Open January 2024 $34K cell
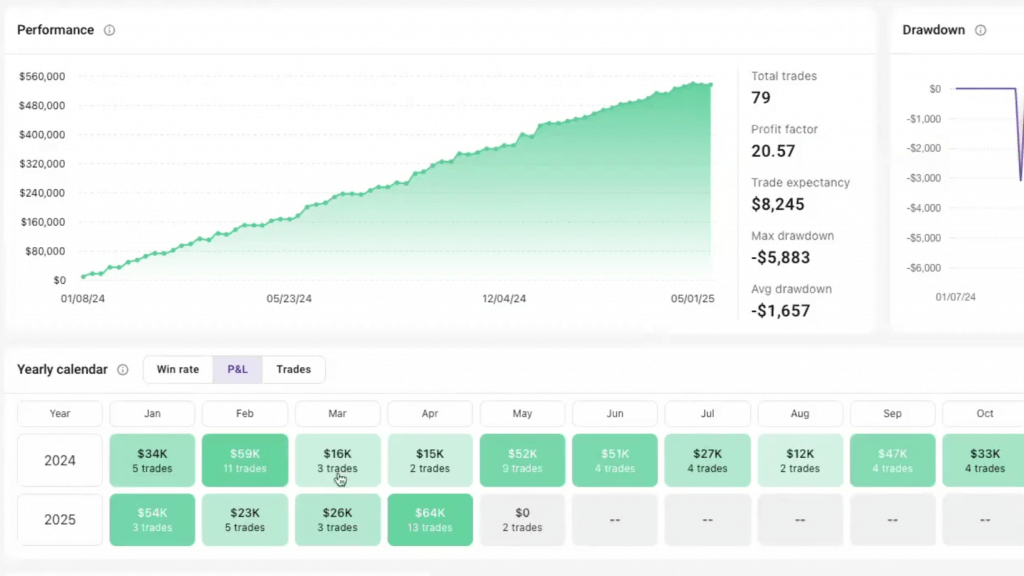 (152, 460)
